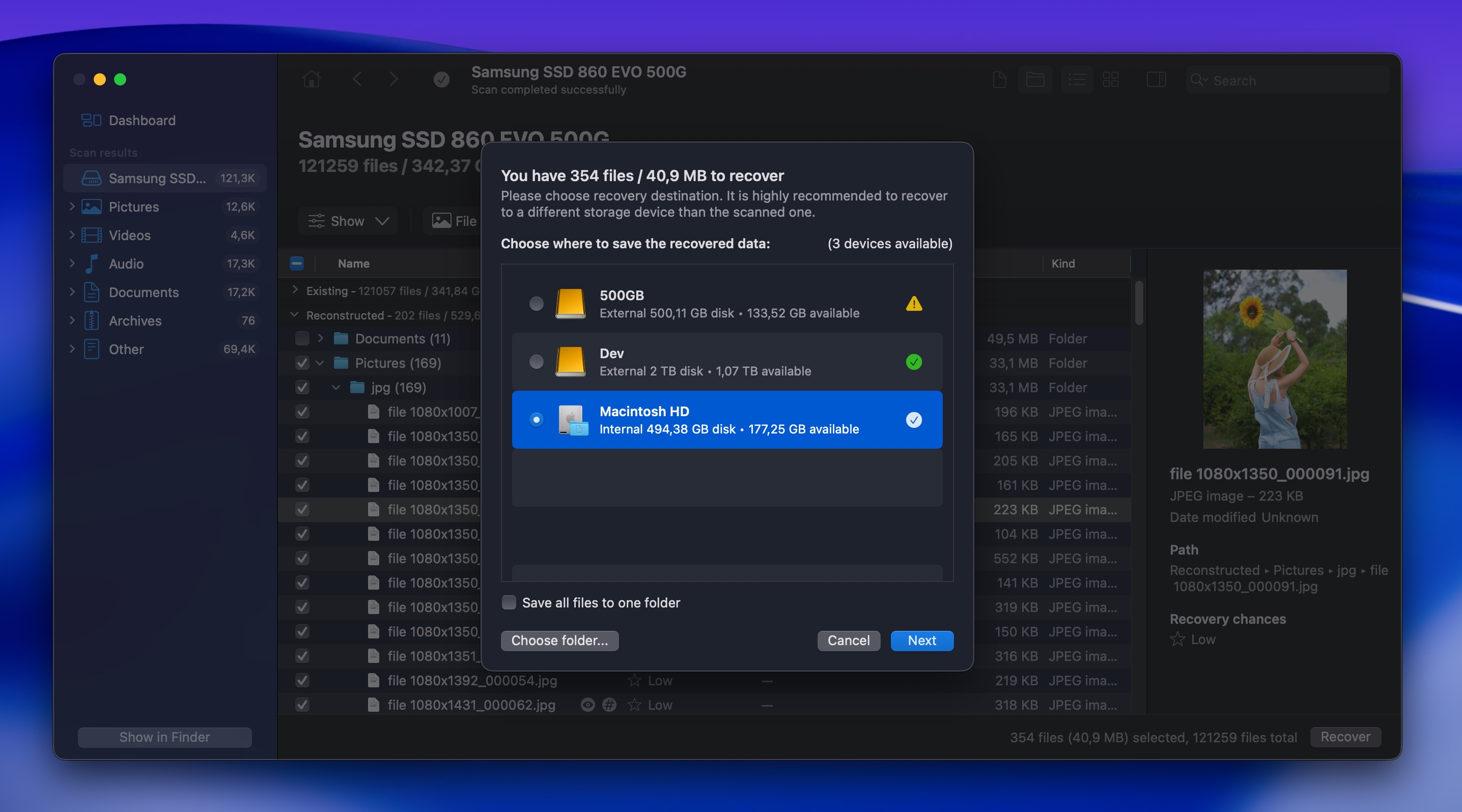Open Dashboard in the sidebar
The height and width of the screenshot is (812, 1462).
coord(142,120)
